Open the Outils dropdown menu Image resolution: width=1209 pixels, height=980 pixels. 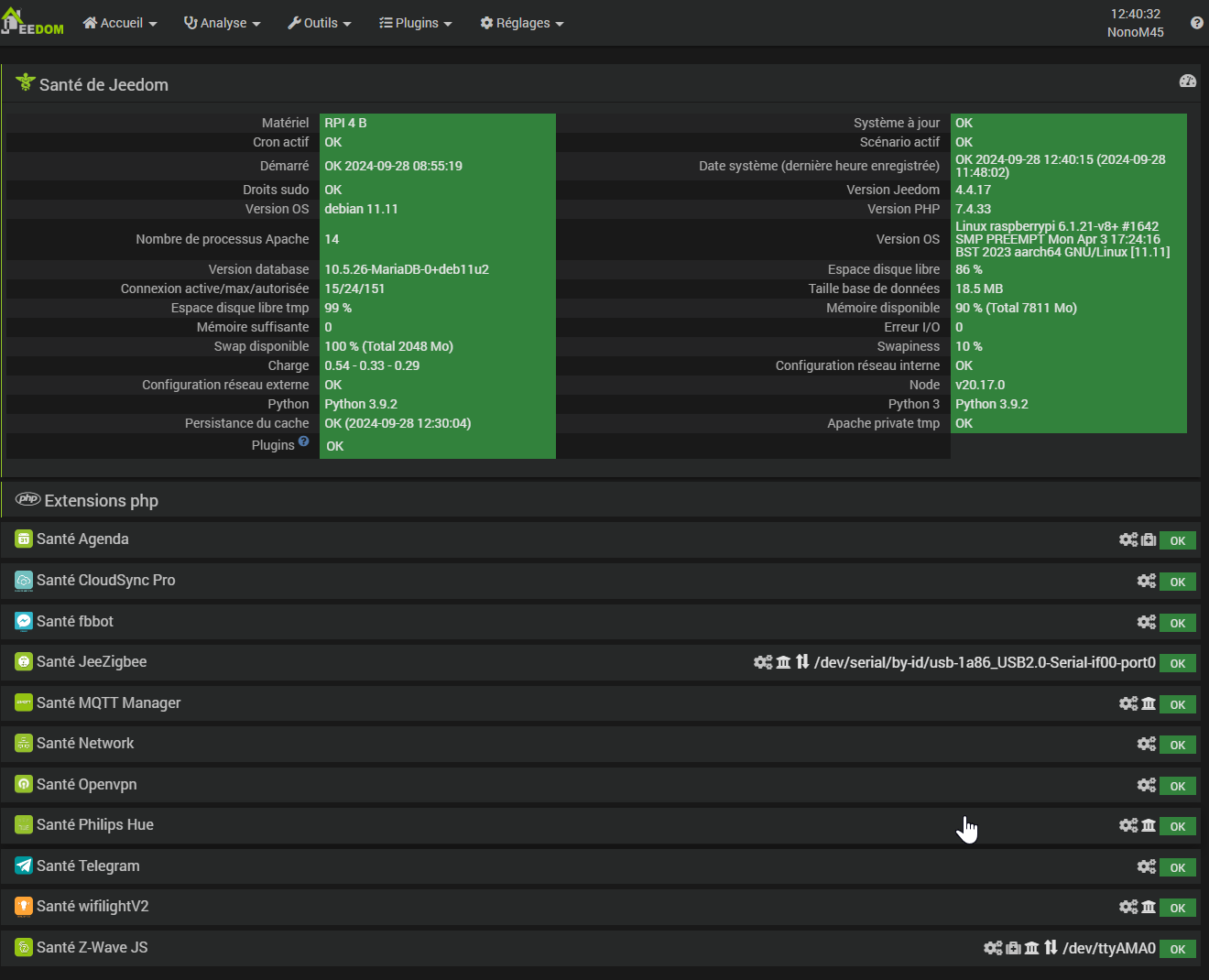320,23
